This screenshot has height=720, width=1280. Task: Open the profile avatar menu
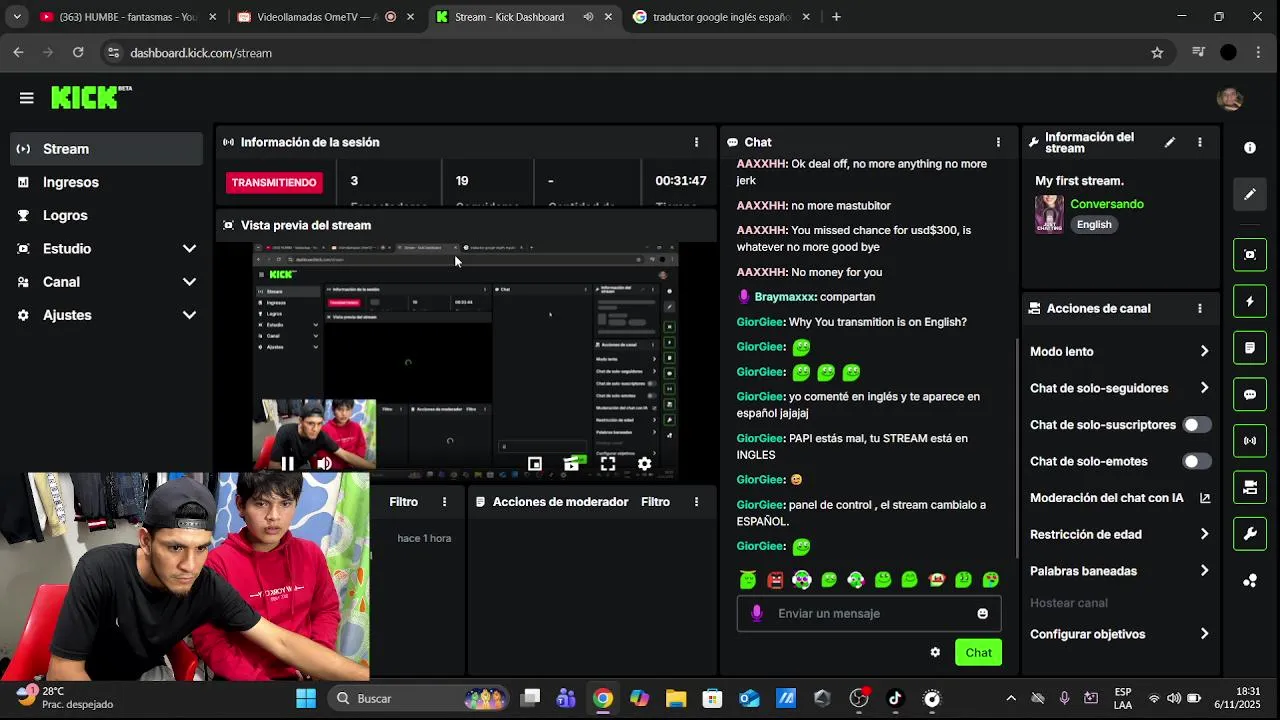point(1229,98)
